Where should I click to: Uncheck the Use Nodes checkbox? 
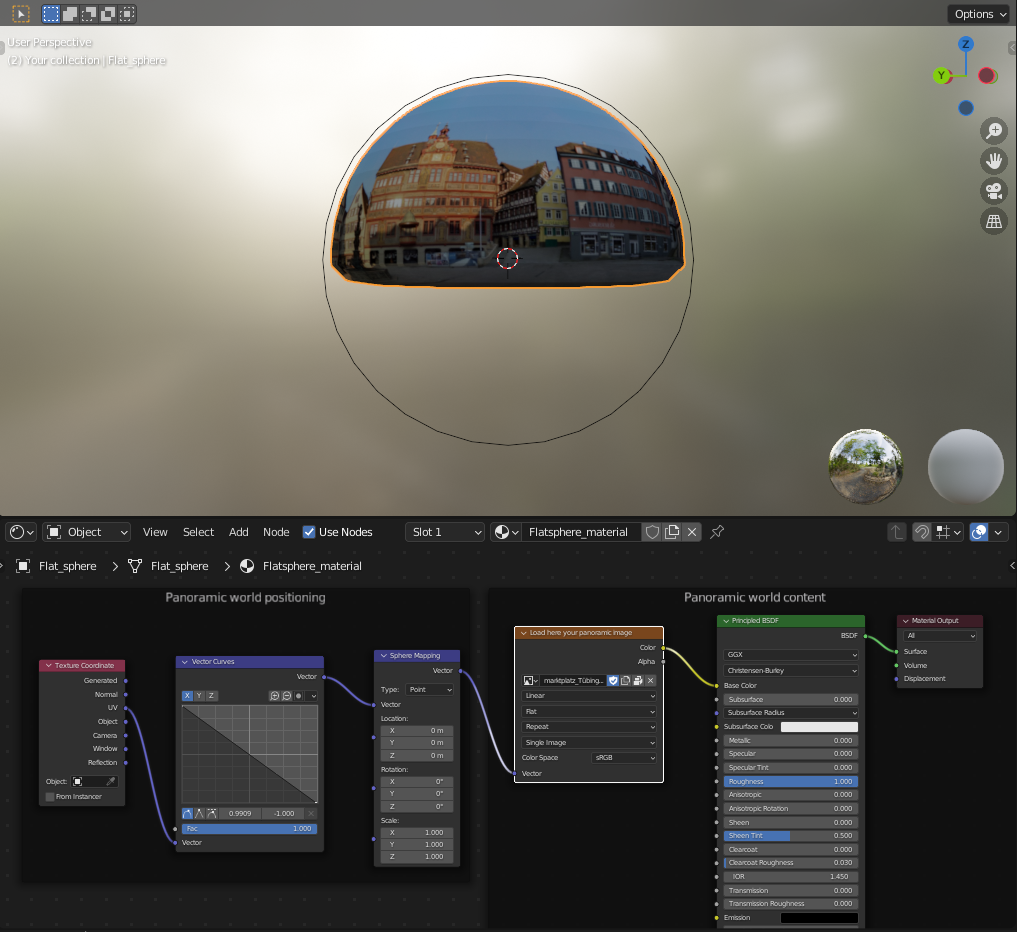click(309, 532)
